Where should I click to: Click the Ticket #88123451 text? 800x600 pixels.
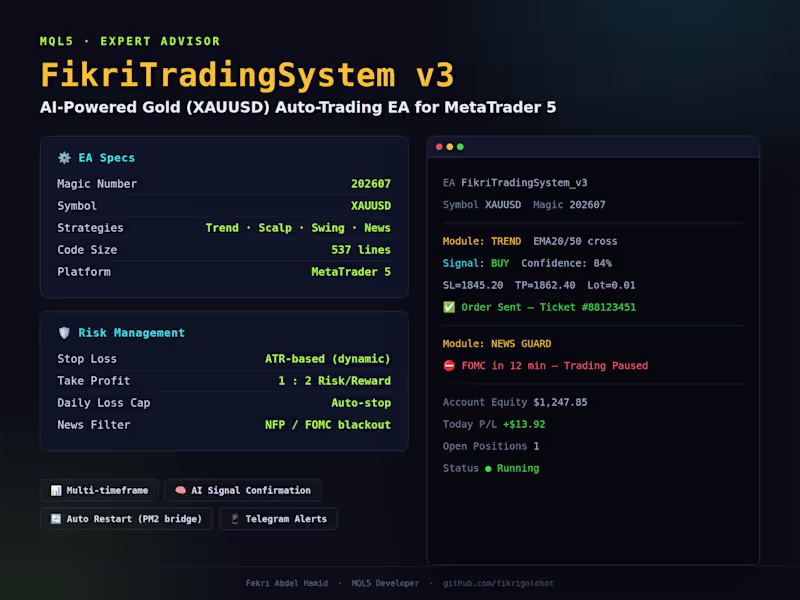[x=588, y=307]
